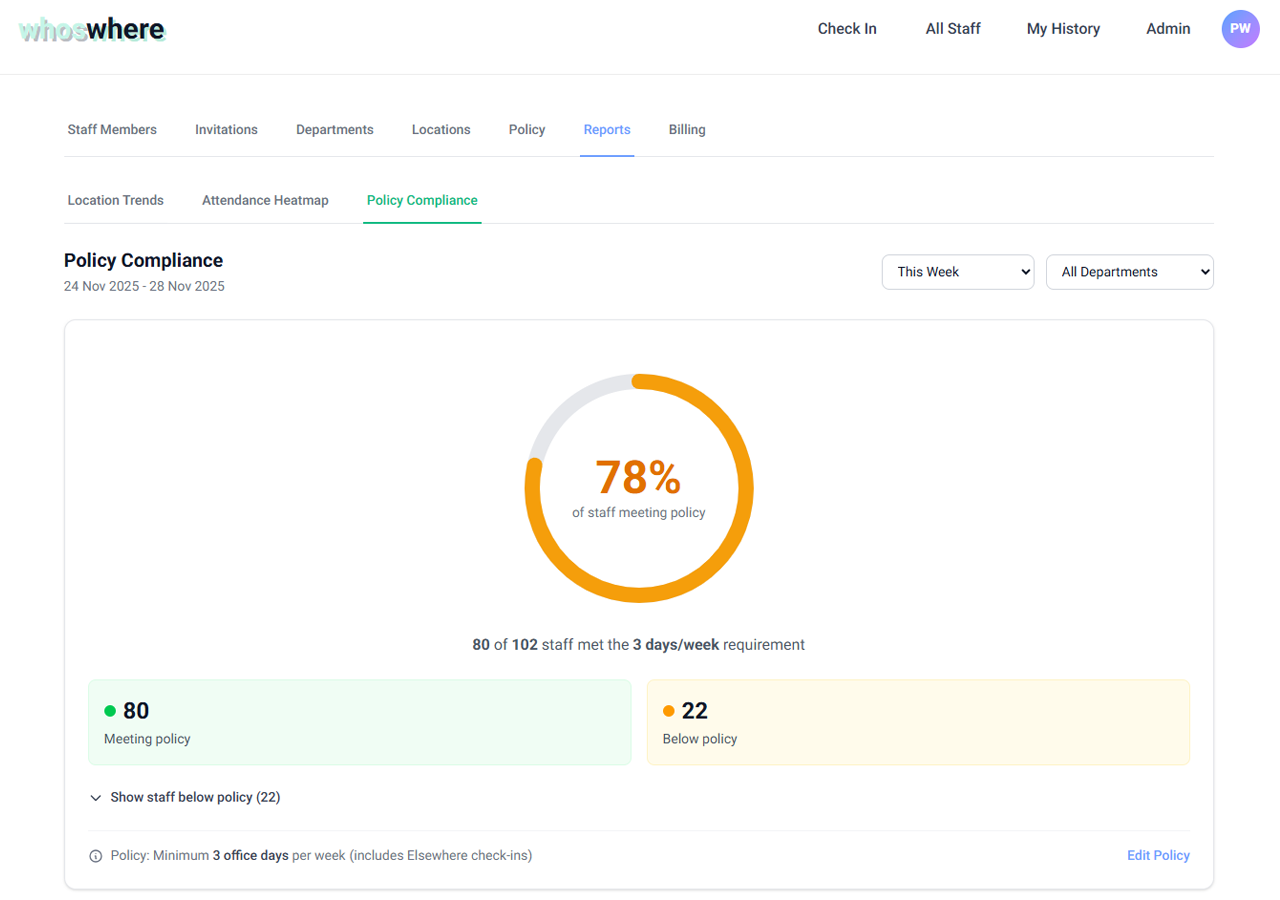
Task: Open All Staff in the top navigation
Action: click(x=953, y=29)
